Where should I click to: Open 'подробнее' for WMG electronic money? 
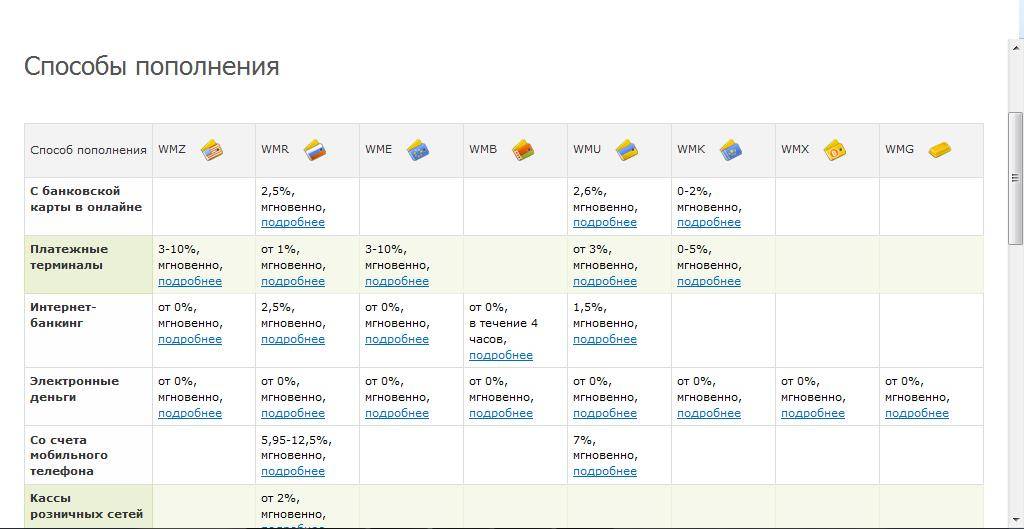(917, 413)
